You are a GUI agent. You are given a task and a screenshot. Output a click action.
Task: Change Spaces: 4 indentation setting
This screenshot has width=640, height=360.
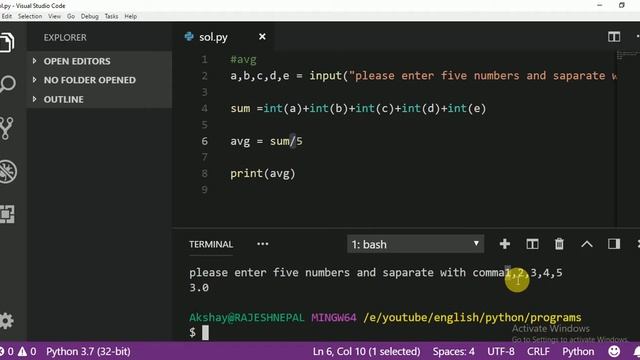tap(453, 351)
